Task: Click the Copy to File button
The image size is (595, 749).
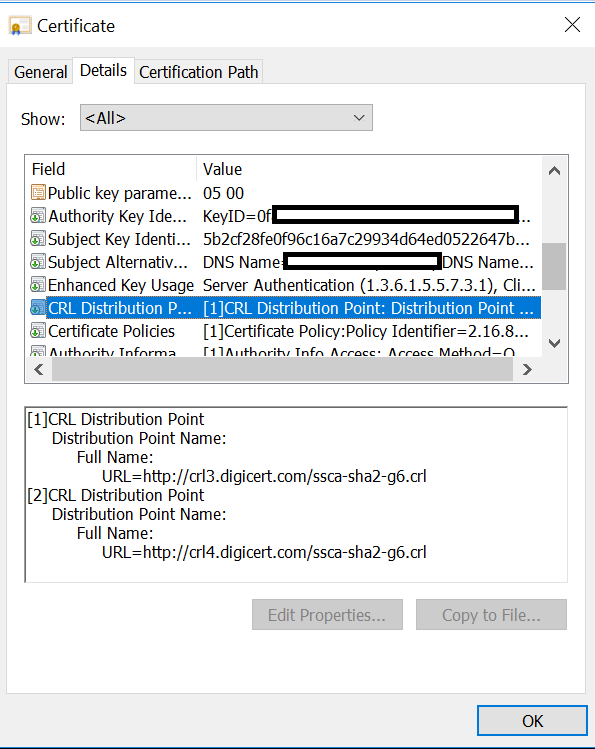Action: [491, 615]
